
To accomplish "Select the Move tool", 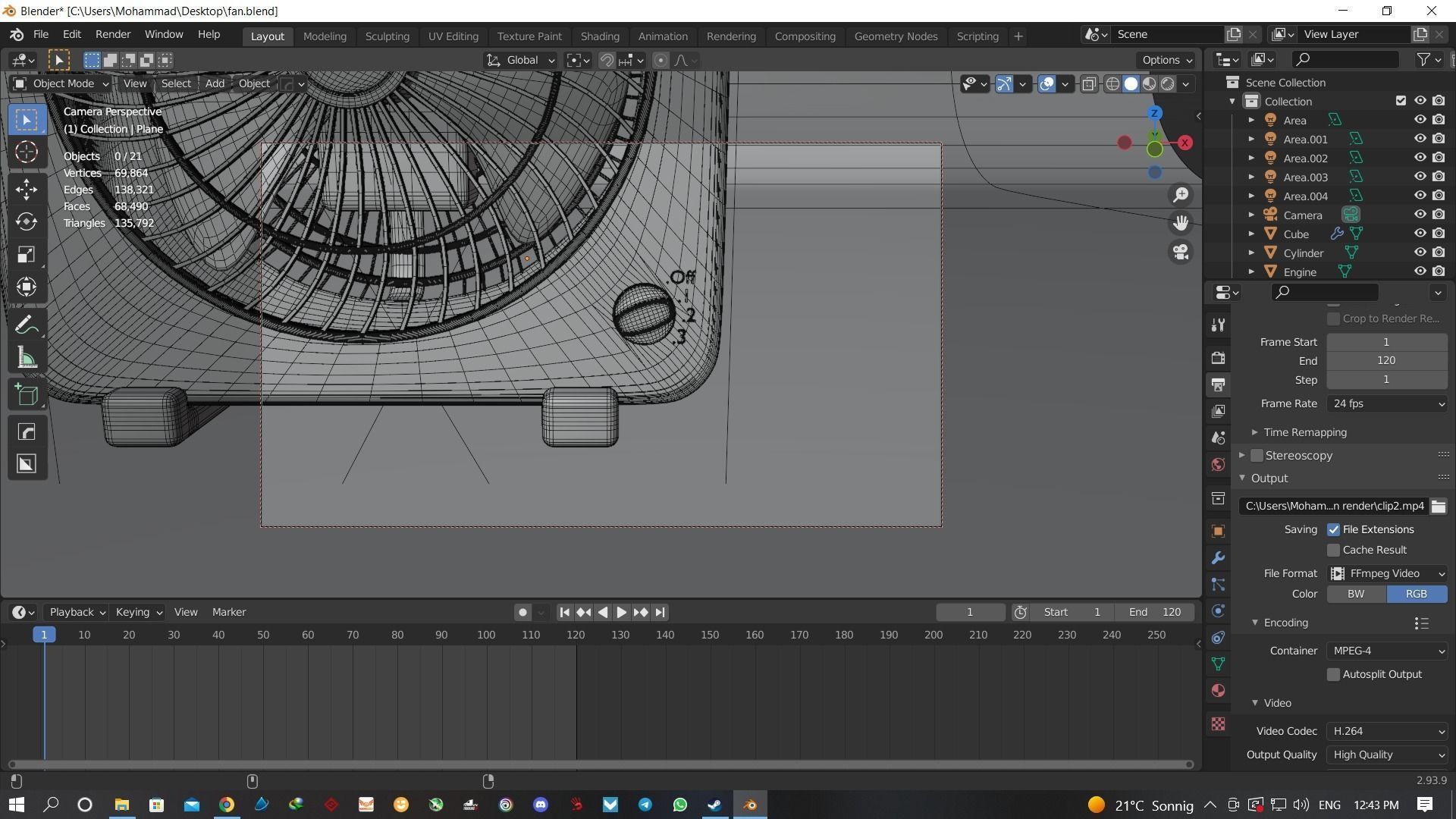I will pyautogui.click(x=27, y=189).
